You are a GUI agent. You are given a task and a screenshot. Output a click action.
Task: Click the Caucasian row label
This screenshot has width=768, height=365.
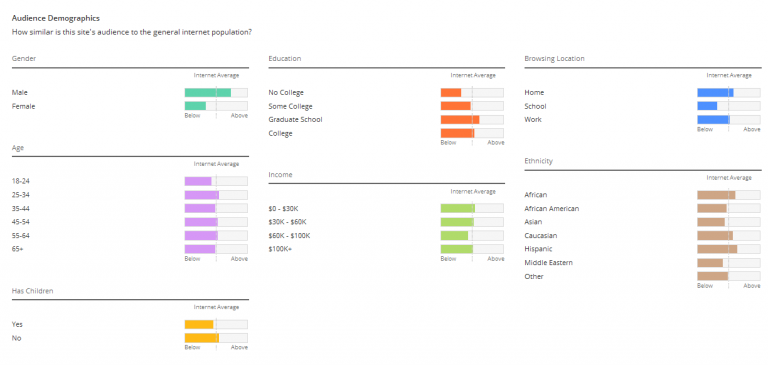point(541,236)
